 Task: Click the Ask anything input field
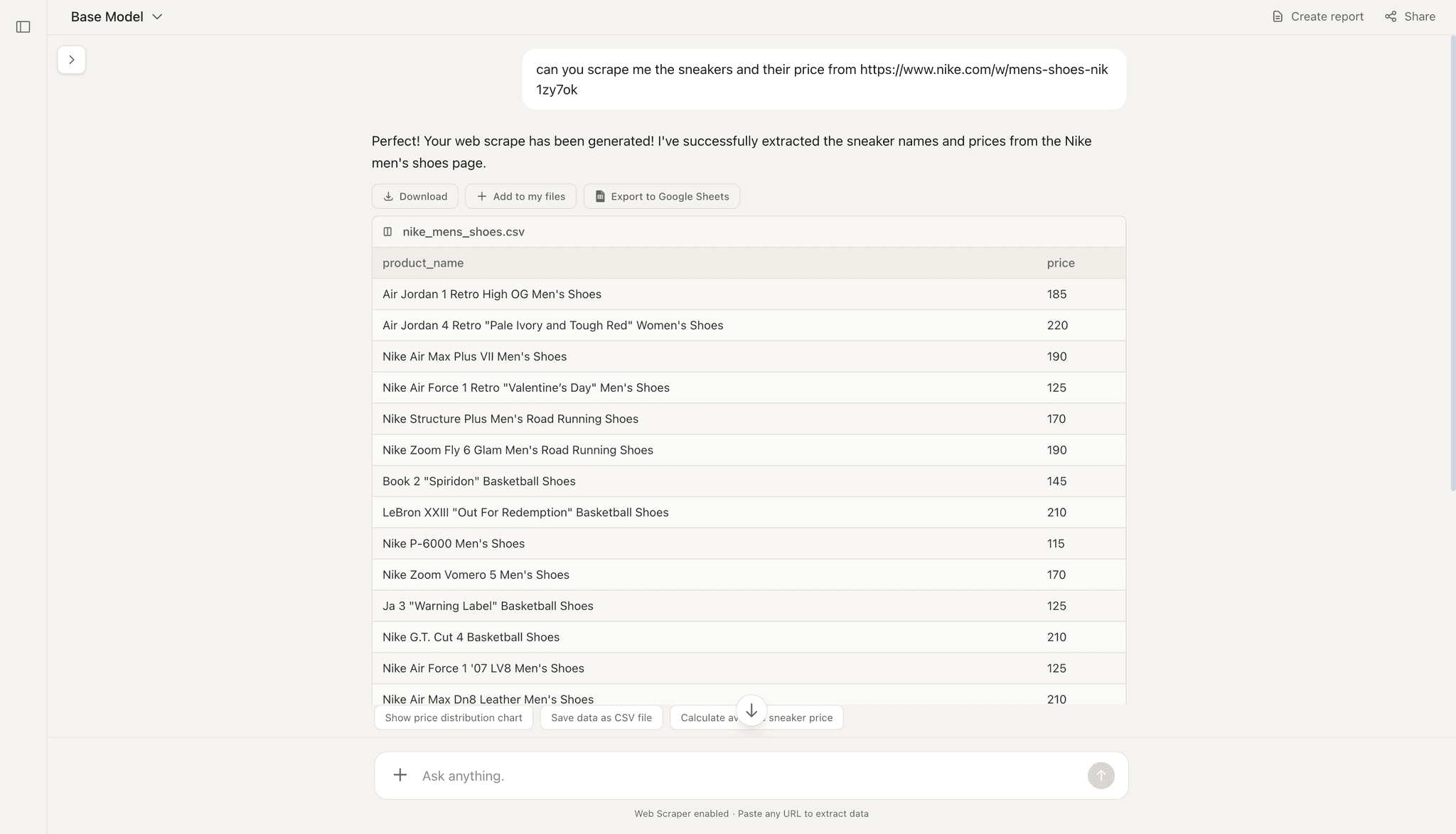(x=711, y=775)
